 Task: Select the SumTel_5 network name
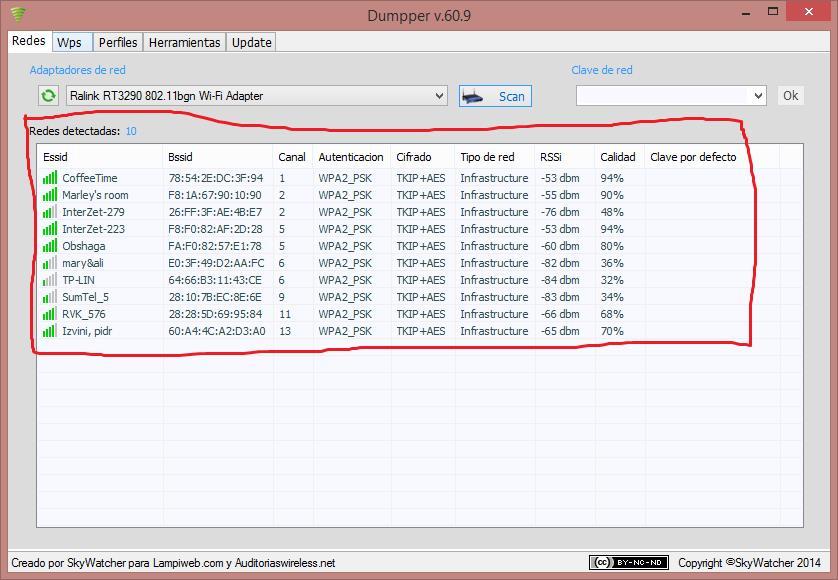[86, 297]
